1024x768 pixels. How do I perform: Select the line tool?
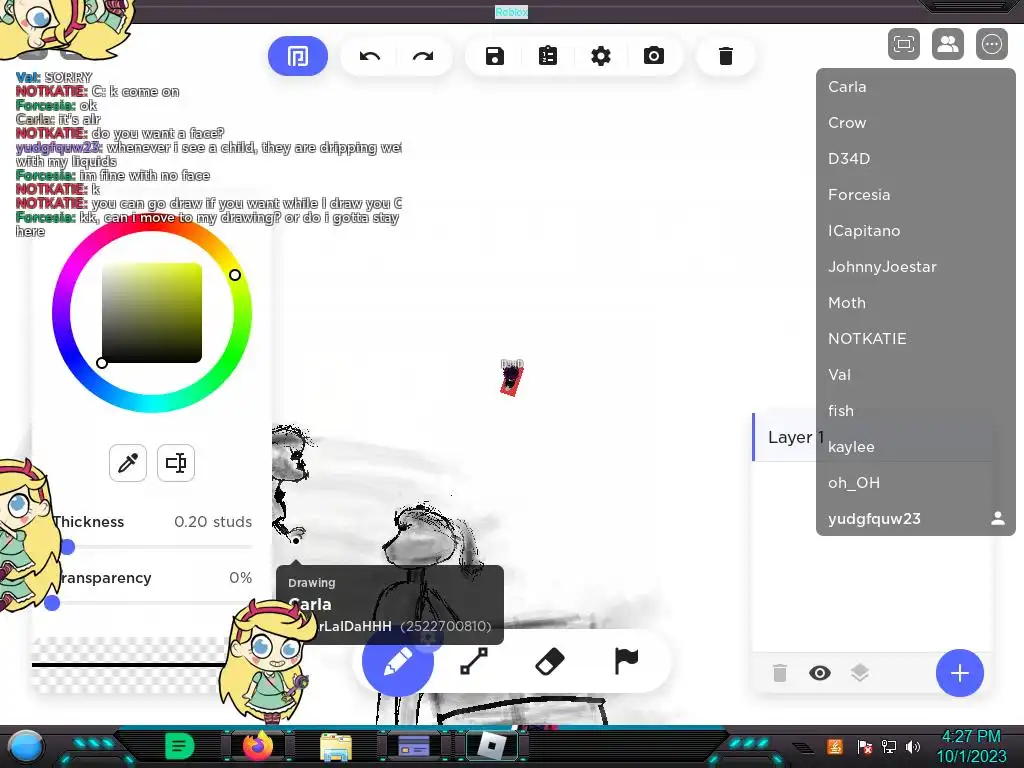pyautogui.click(x=474, y=661)
